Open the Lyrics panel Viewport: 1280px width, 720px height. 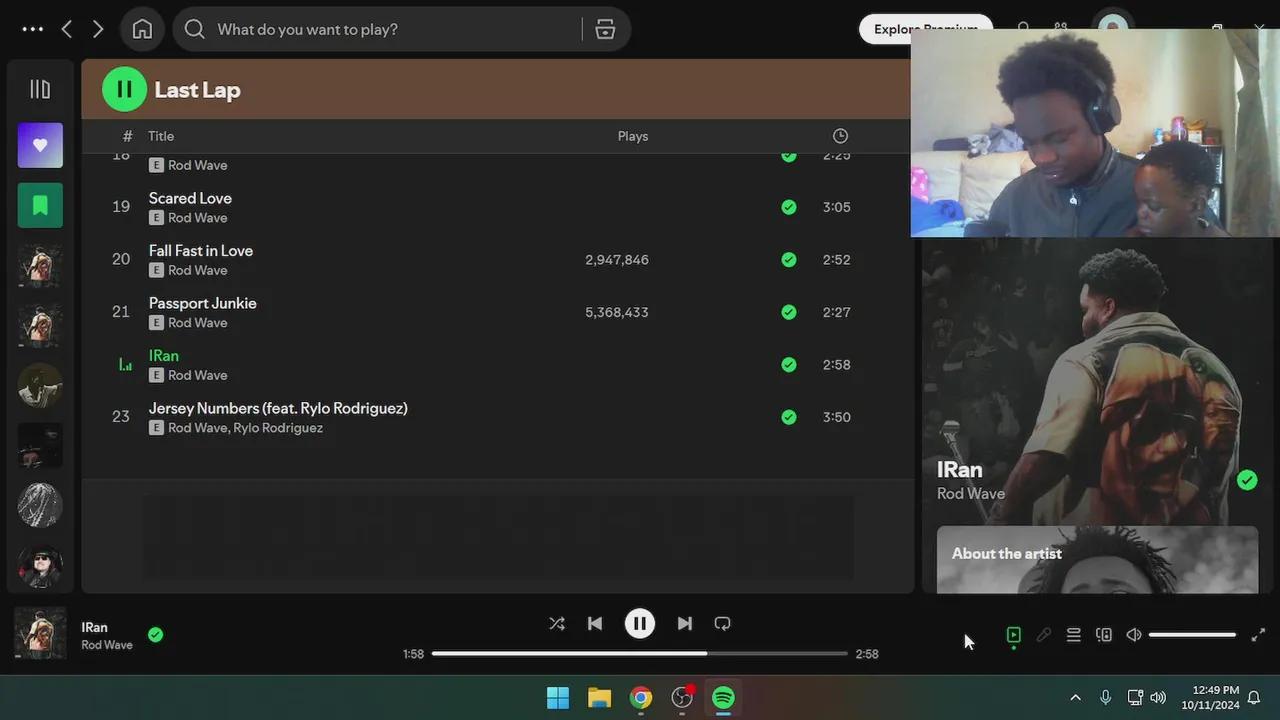pyautogui.click(x=1043, y=635)
